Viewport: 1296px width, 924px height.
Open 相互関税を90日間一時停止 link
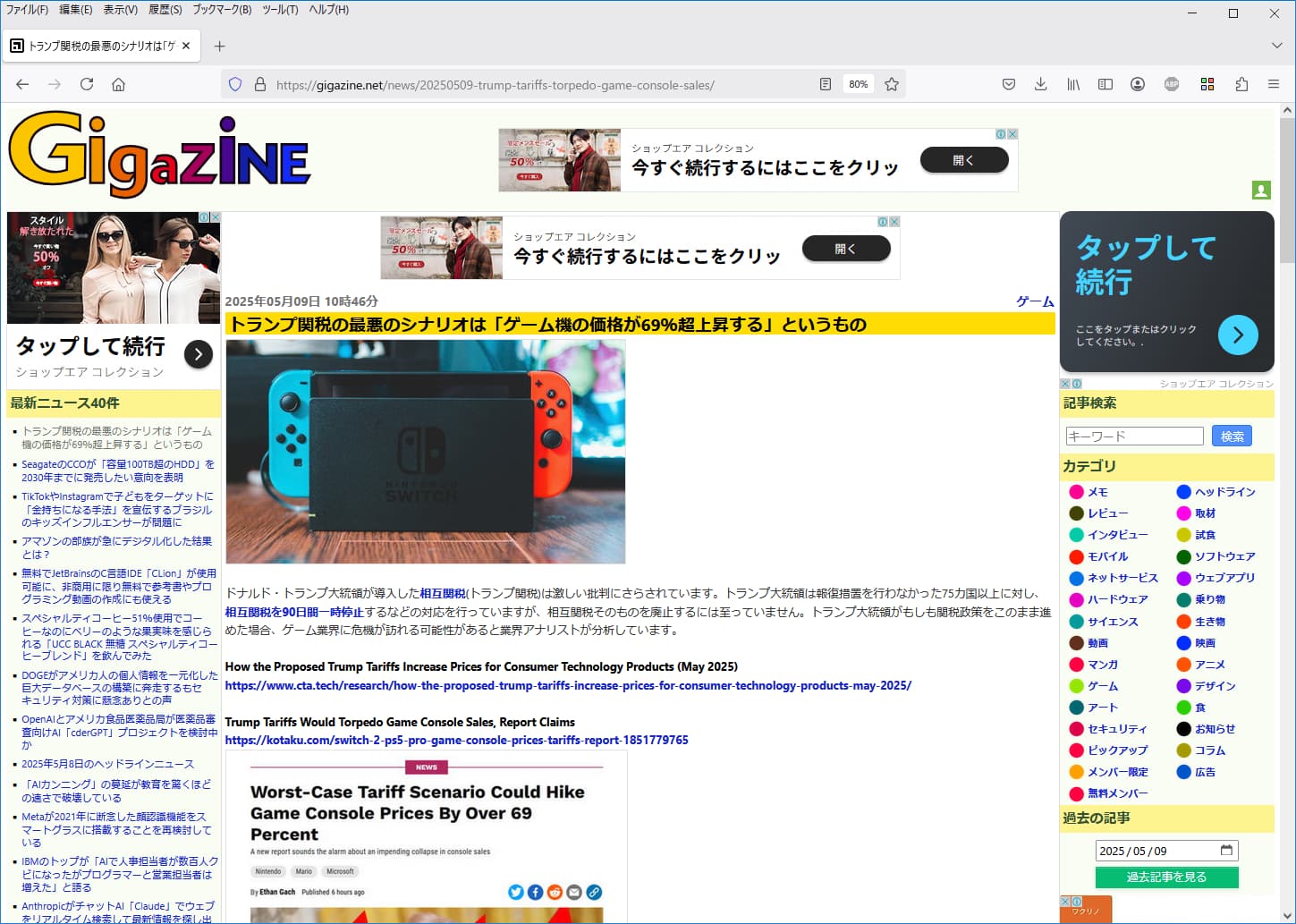point(294,612)
